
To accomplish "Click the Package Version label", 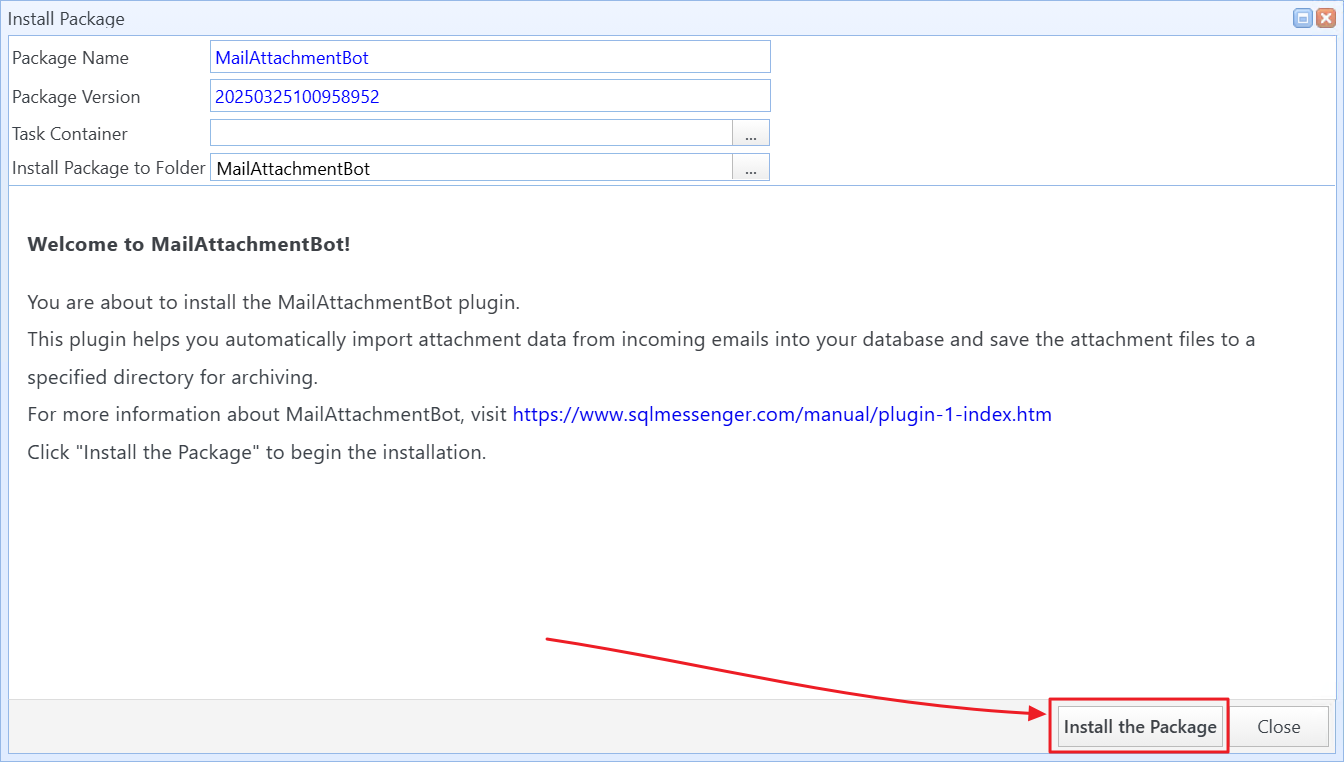I will click(76, 97).
